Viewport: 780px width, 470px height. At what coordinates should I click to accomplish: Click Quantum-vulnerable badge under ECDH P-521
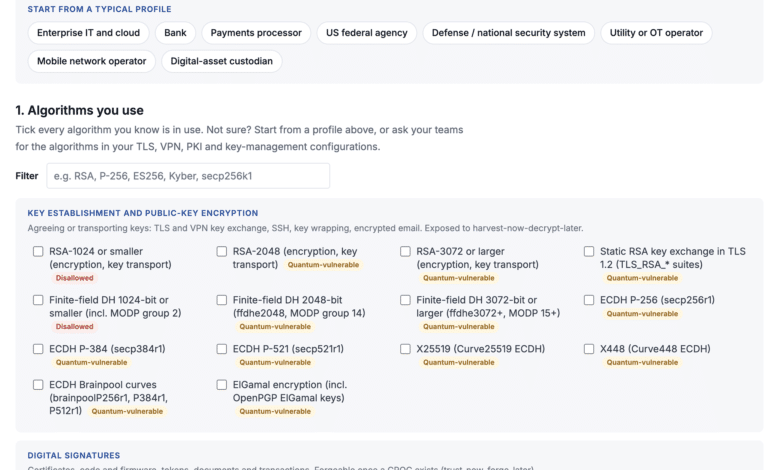(x=275, y=363)
